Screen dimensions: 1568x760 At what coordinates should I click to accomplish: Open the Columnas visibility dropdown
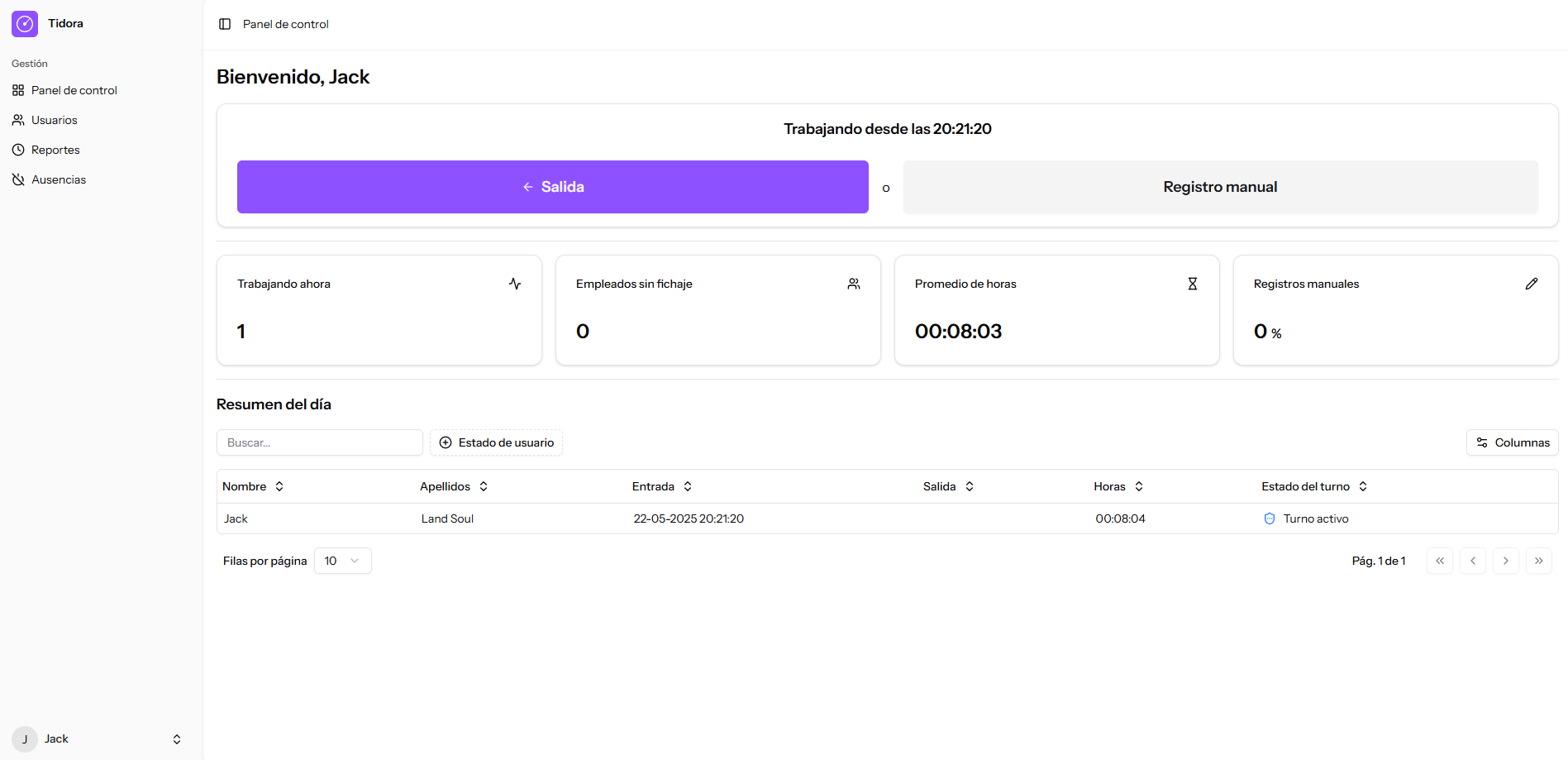1512,442
